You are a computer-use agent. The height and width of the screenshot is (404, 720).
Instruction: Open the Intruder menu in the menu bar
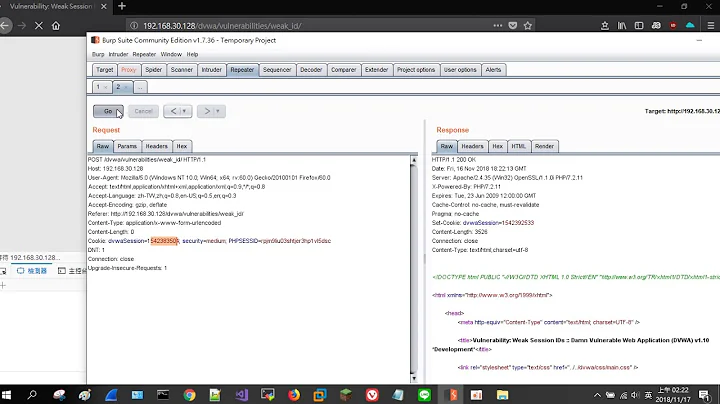tap(118, 54)
